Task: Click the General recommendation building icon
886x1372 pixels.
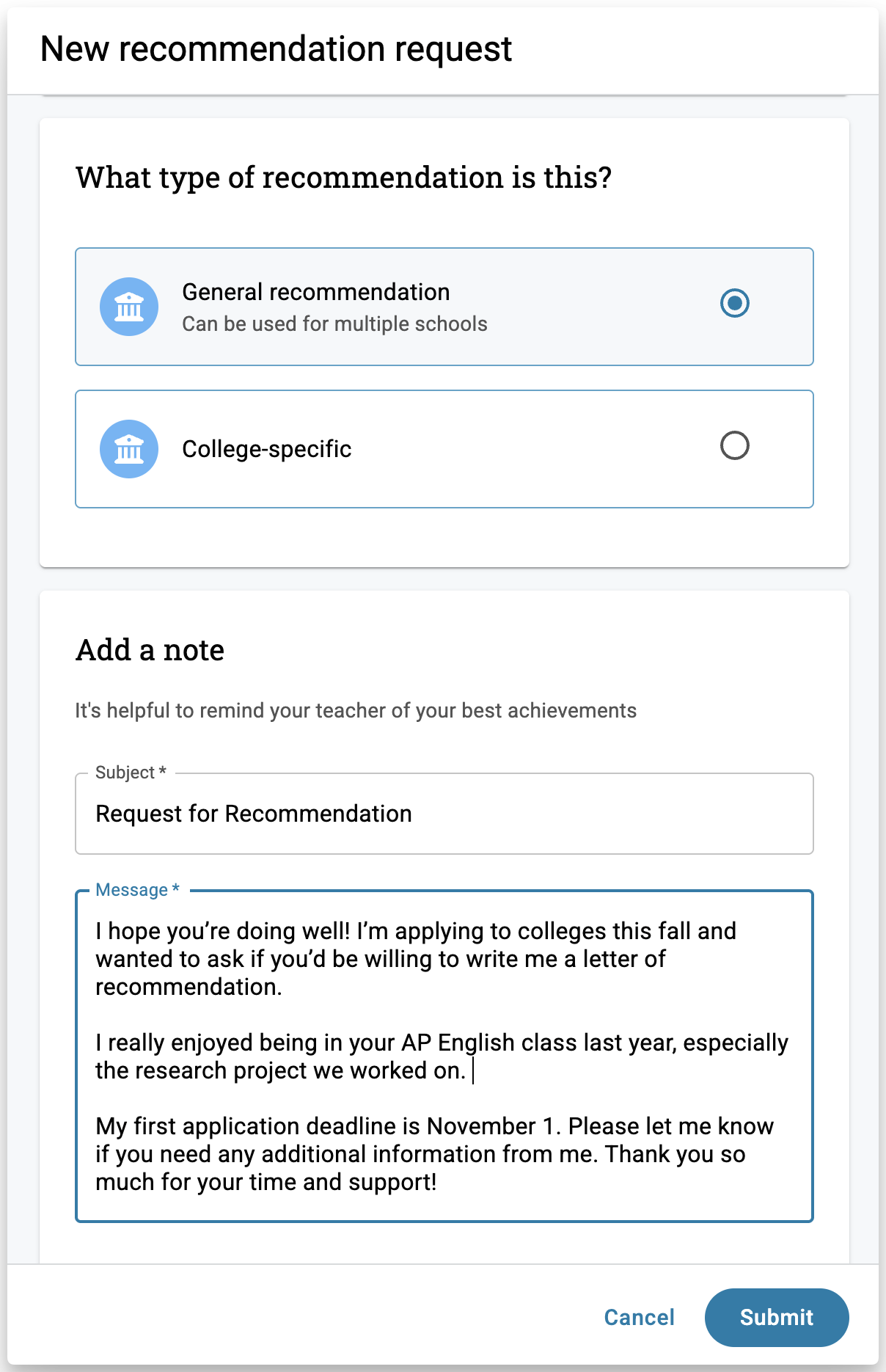Action: [129, 307]
